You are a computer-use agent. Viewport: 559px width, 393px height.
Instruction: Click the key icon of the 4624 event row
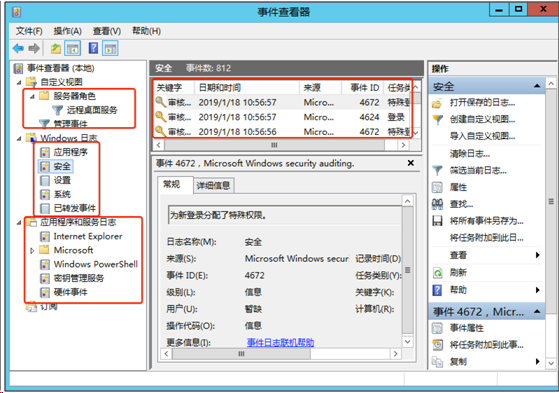point(161,117)
